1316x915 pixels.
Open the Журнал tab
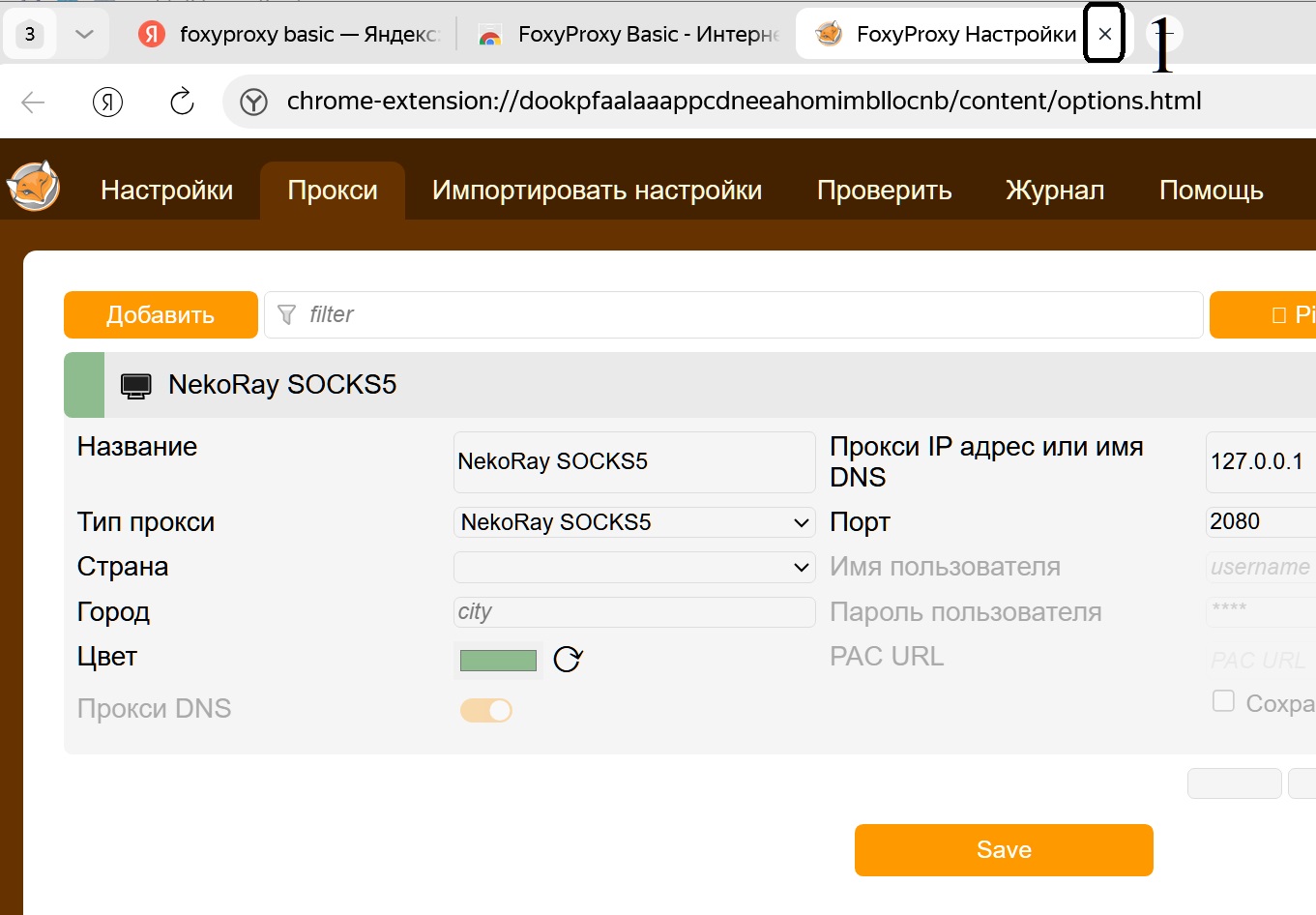tap(1055, 191)
